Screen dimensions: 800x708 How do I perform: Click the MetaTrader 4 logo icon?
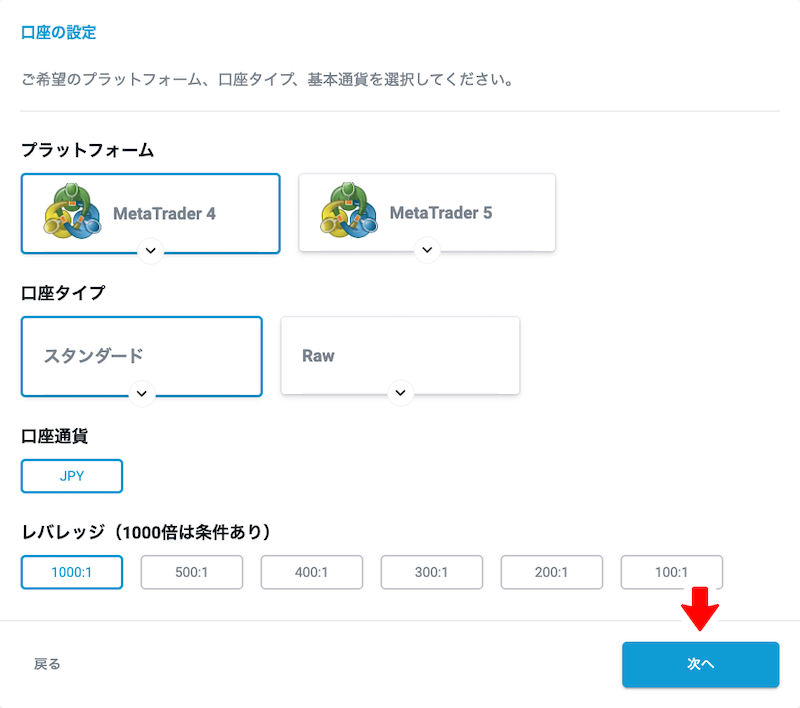point(72,212)
